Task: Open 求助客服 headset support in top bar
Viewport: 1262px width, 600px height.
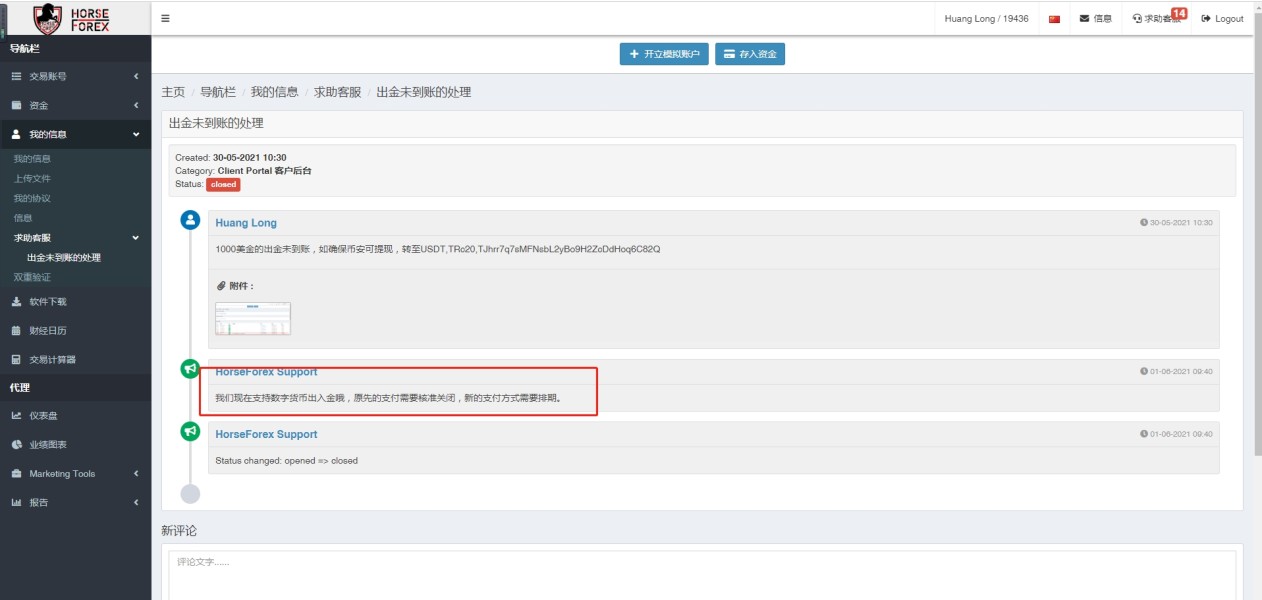Action: (x=1156, y=19)
